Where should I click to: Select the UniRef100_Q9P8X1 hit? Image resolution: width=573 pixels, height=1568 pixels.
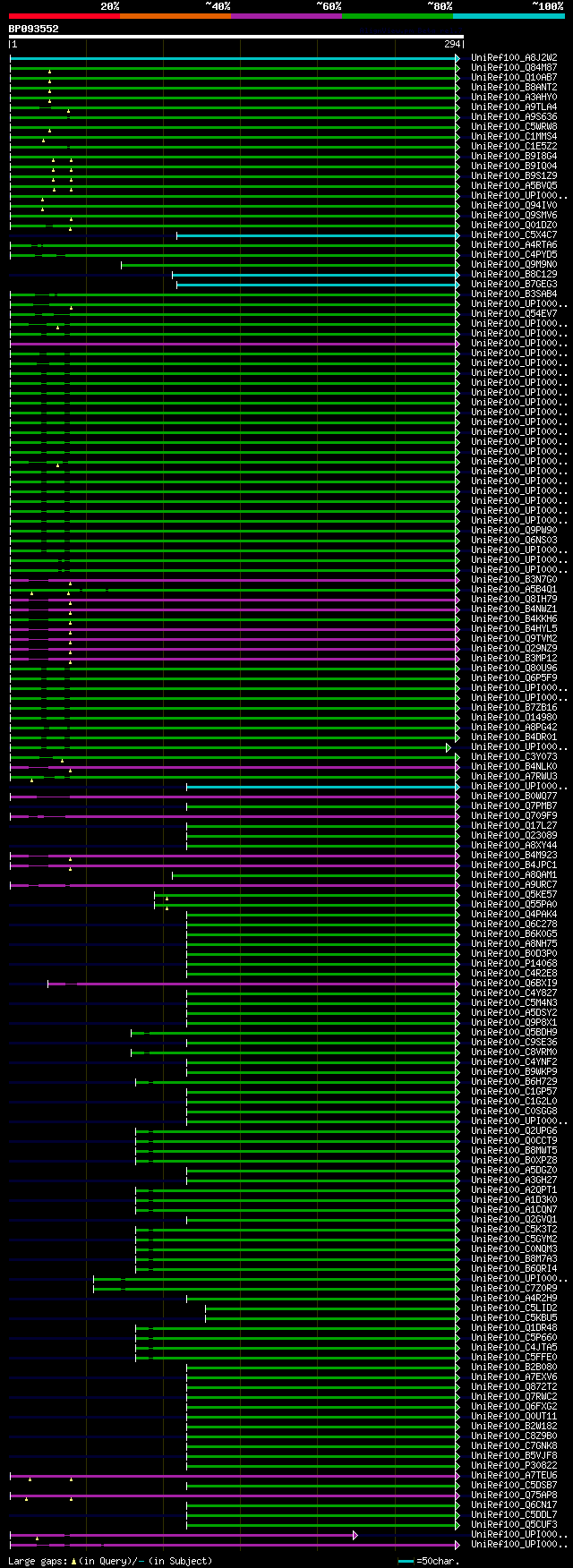513,1023
